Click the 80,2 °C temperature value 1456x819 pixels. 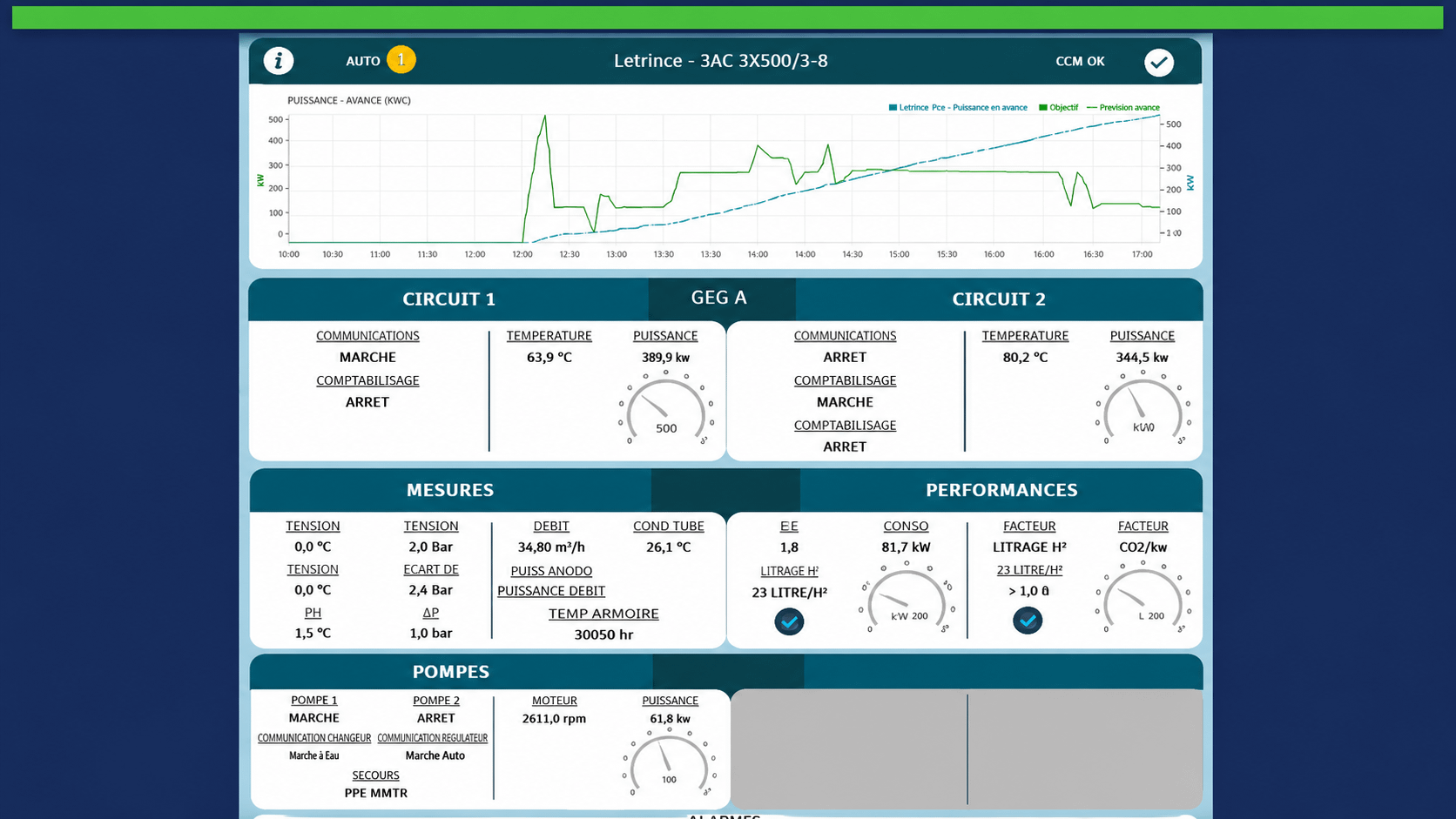1025,358
